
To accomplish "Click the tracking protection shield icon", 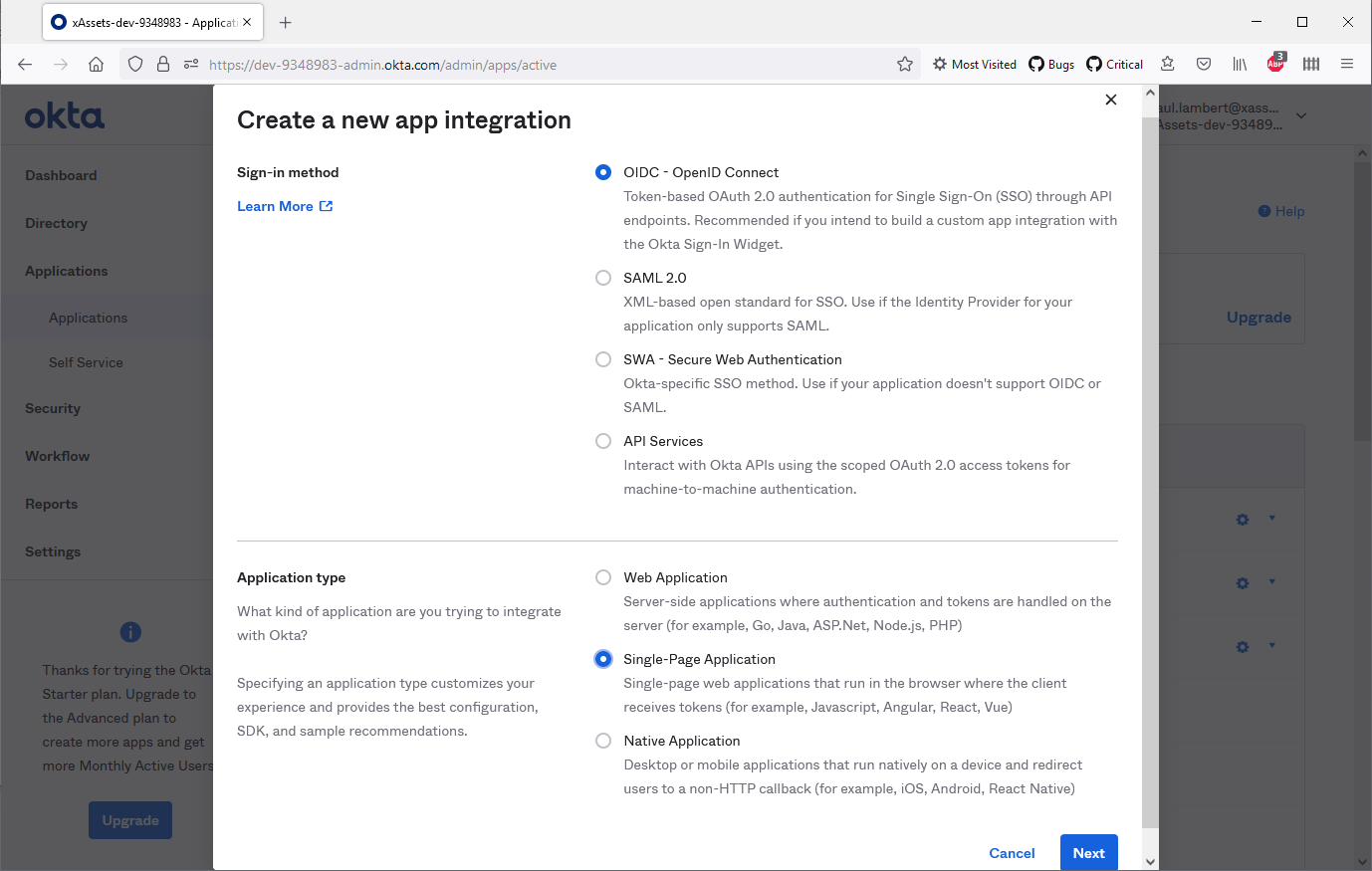I will pyautogui.click(x=134, y=63).
